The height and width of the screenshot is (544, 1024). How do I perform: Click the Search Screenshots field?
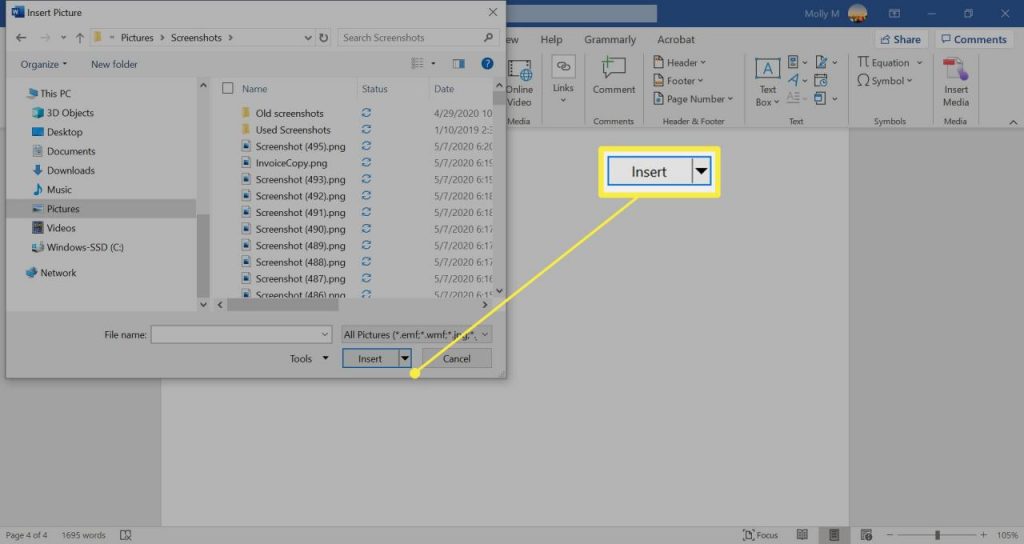(418, 38)
